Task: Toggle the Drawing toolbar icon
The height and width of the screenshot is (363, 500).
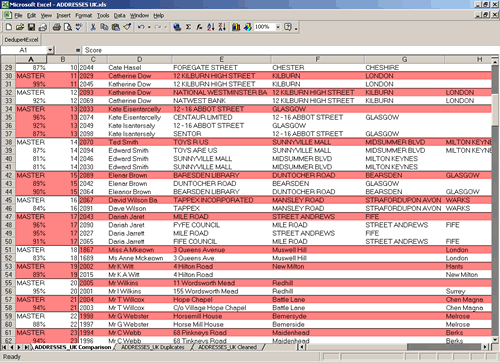Action: [247, 27]
